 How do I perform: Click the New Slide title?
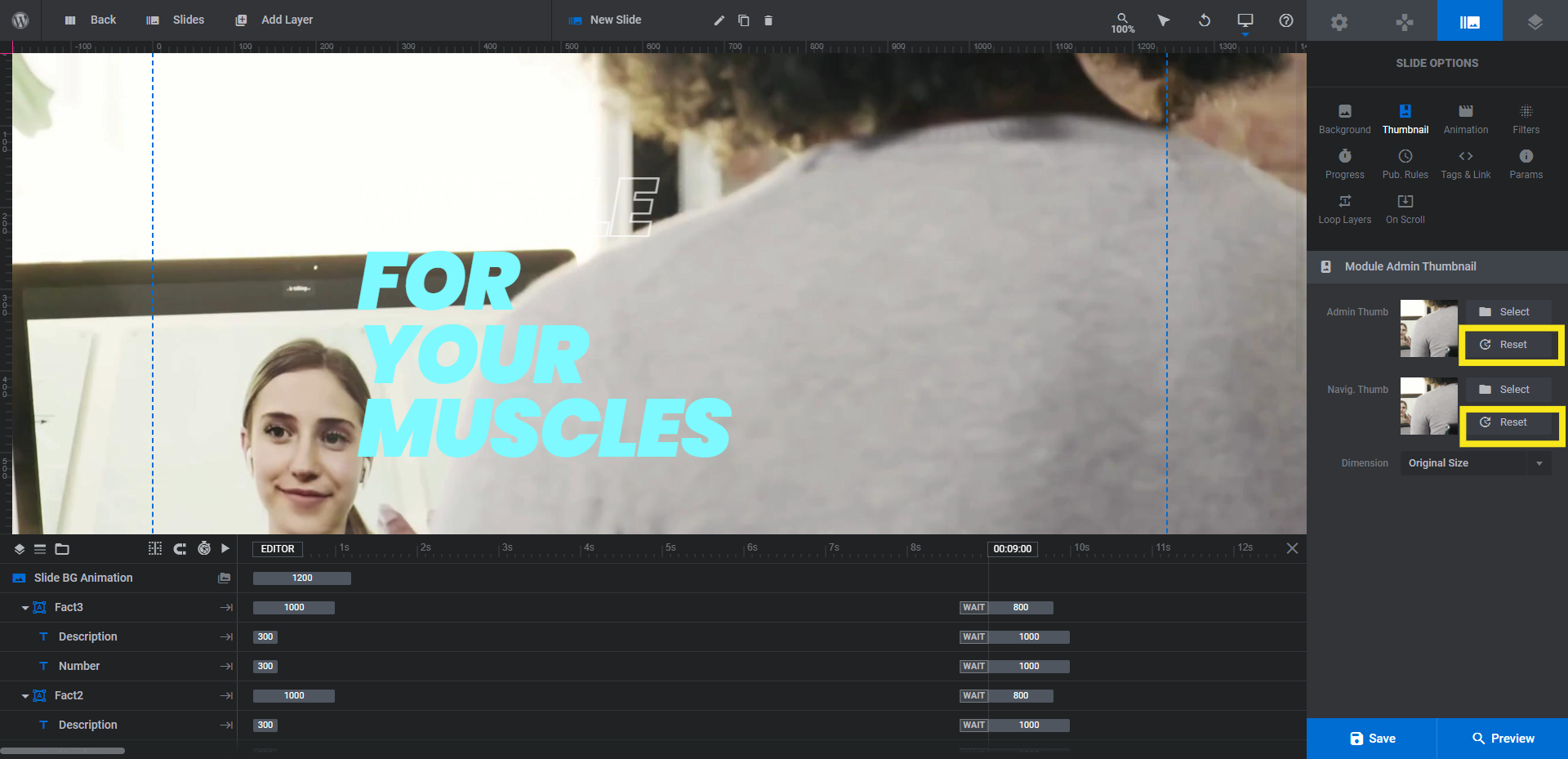(x=616, y=20)
